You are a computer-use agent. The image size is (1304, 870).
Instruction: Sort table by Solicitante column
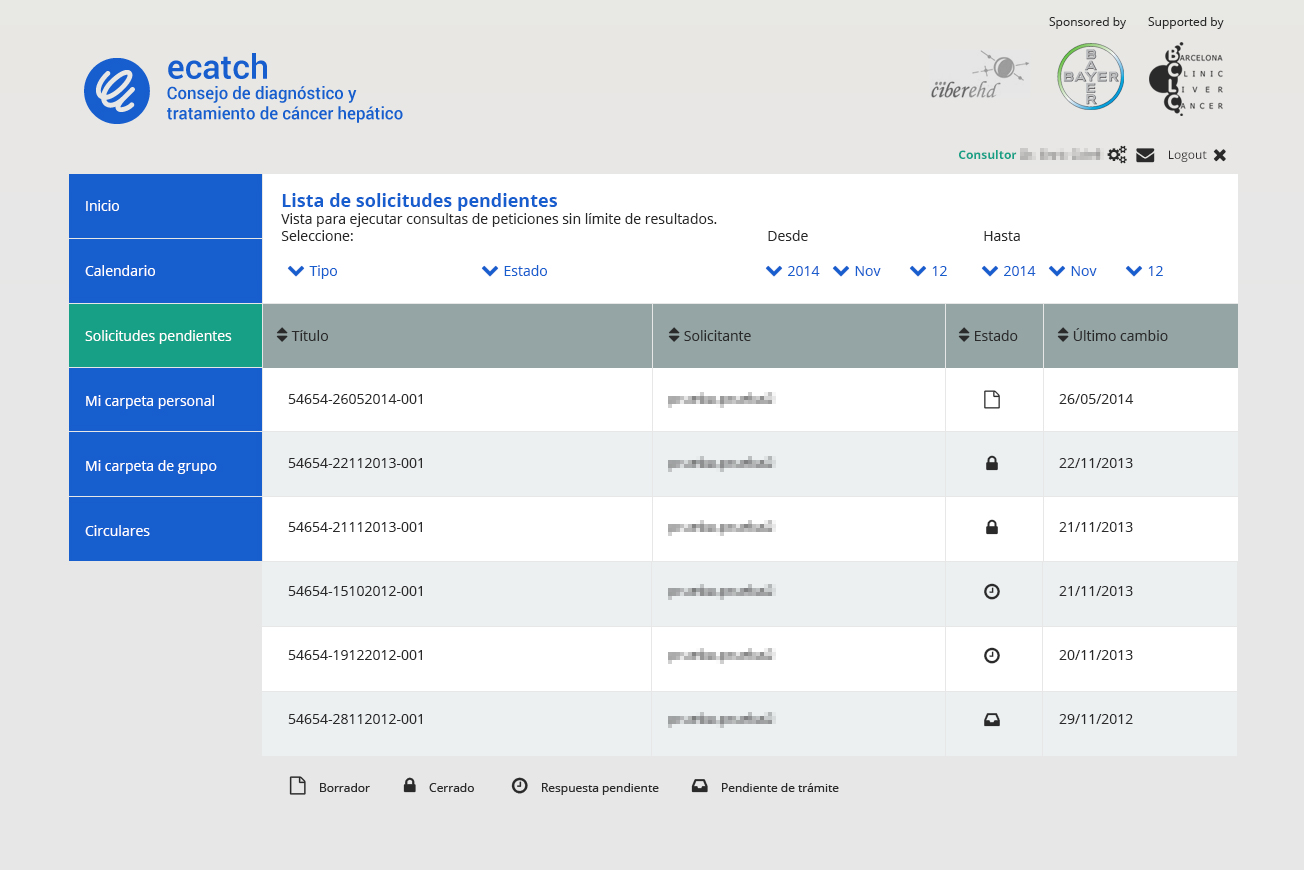tap(710, 336)
